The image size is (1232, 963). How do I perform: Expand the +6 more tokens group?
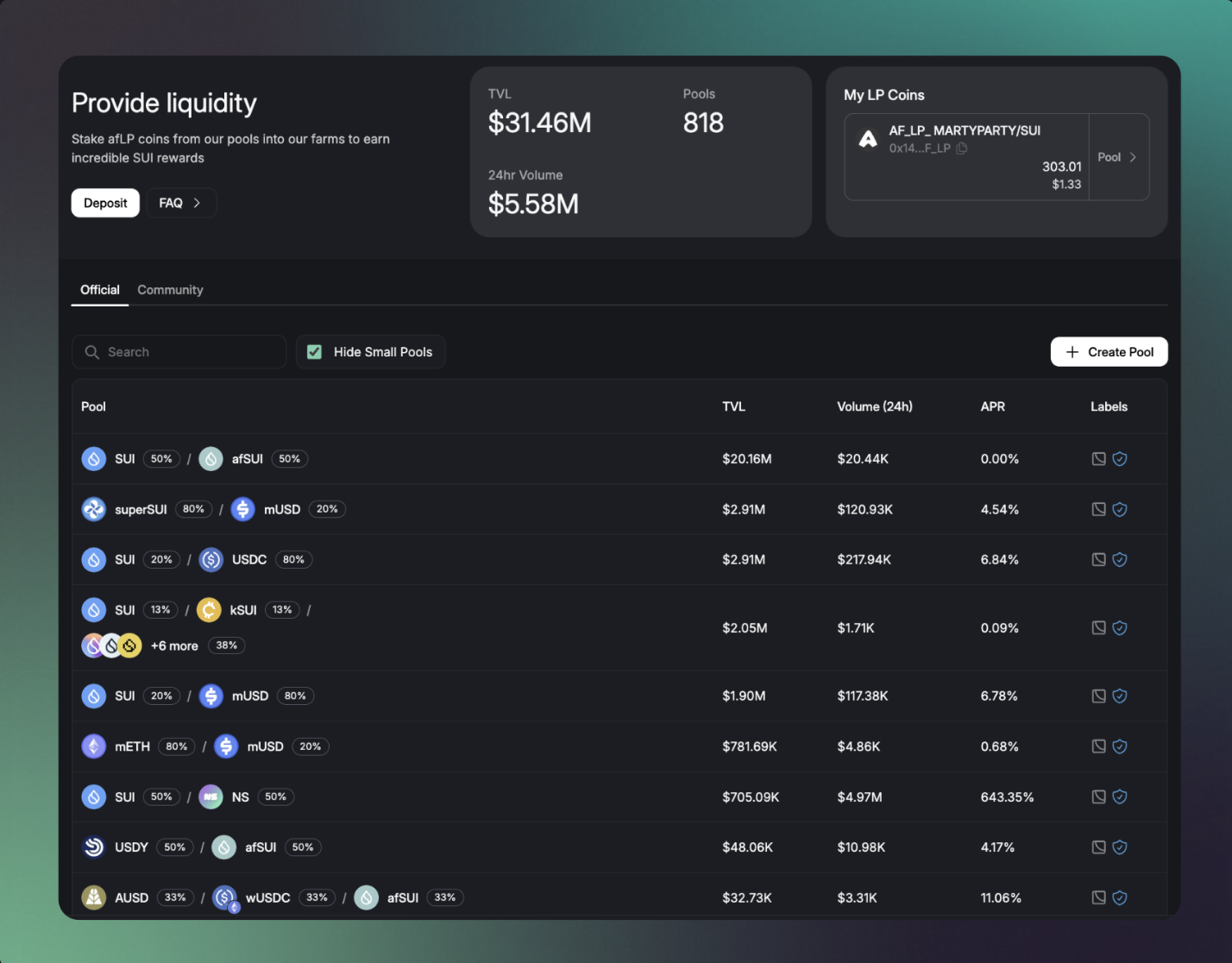[x=174, y=645]
